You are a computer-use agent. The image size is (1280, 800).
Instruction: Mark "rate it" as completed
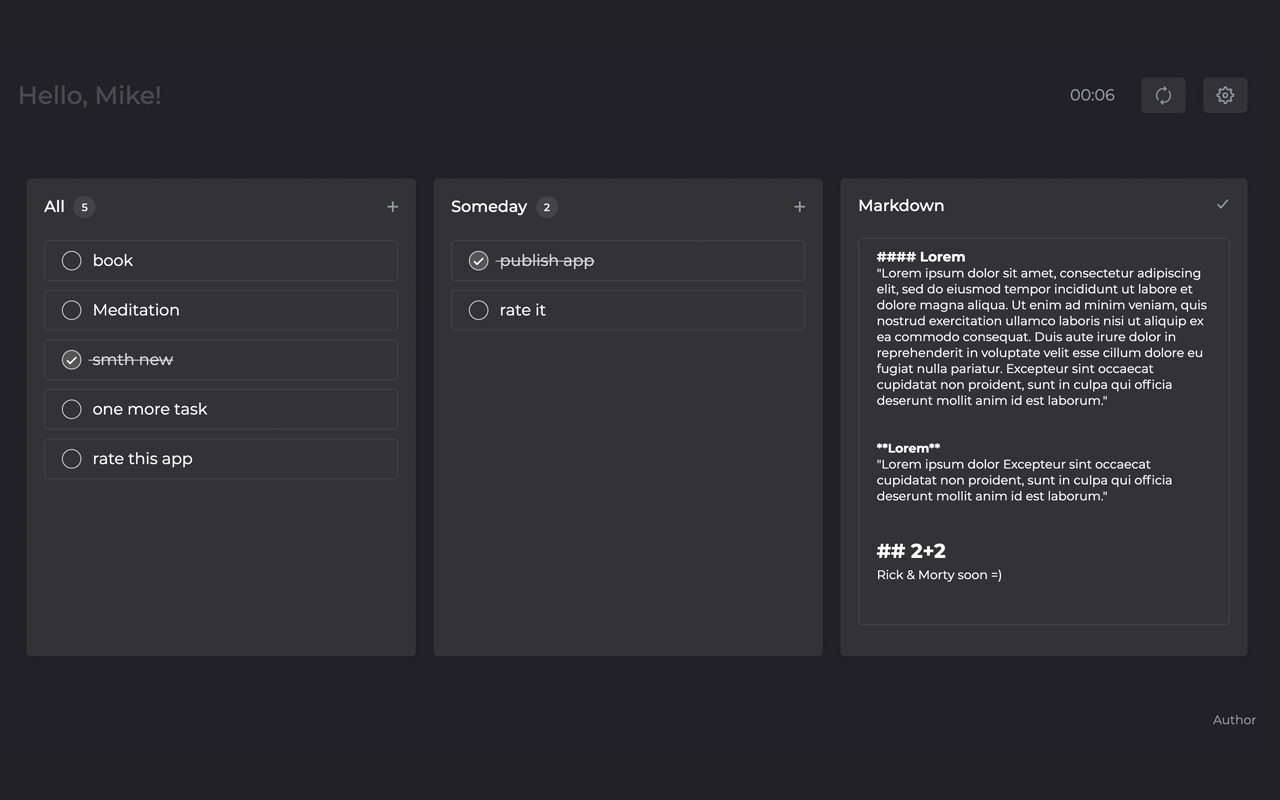tap(478, 310)
